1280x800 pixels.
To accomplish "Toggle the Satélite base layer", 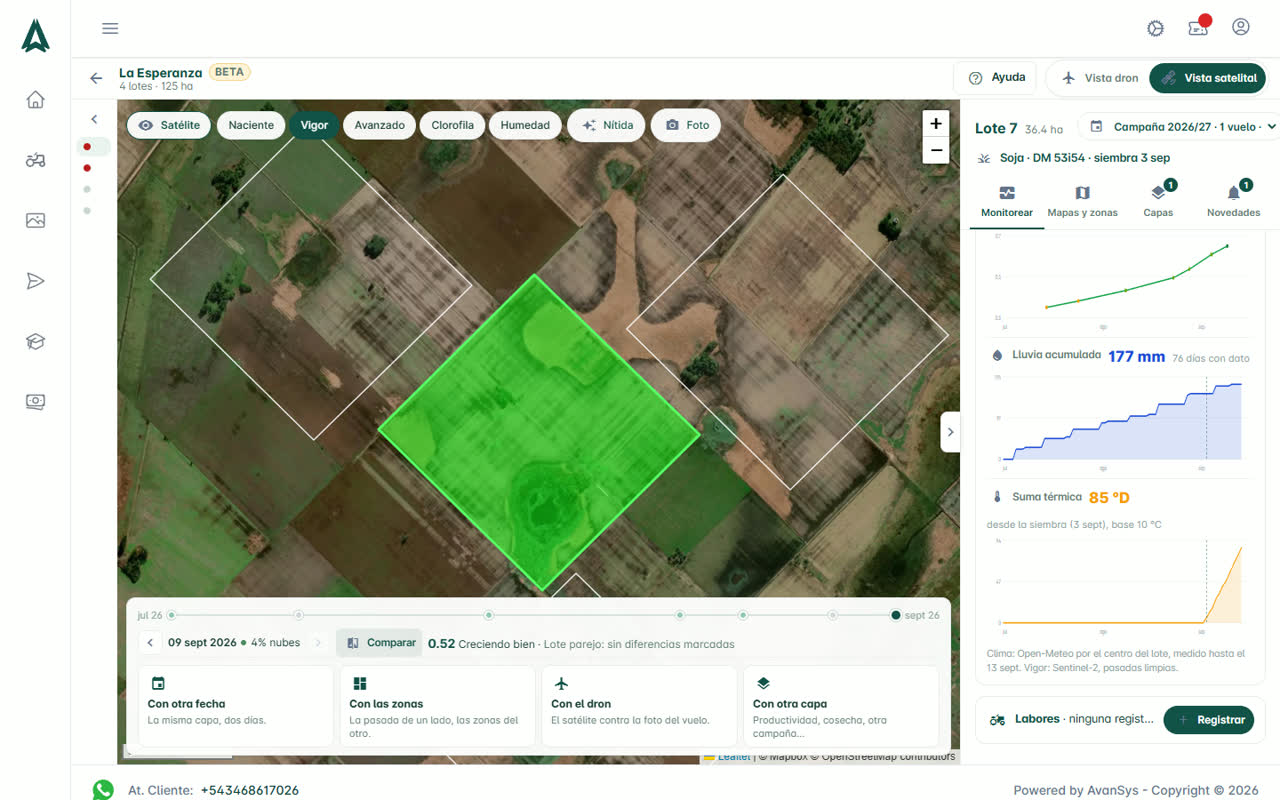I will coord(169,125).
